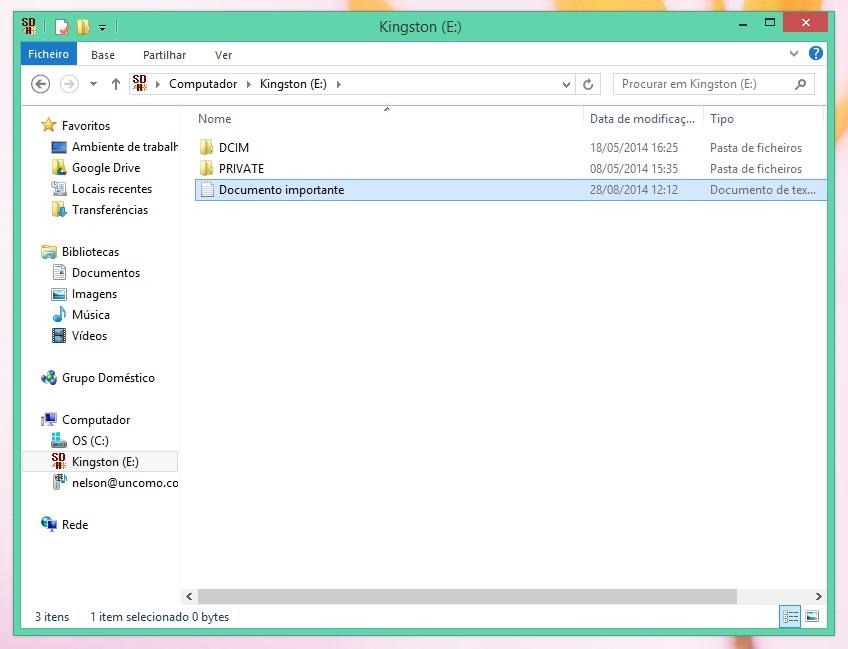This screenshot has height=649, width=848.
Task: Expand the ribbon with the chevron
Action: click(794, 54)
